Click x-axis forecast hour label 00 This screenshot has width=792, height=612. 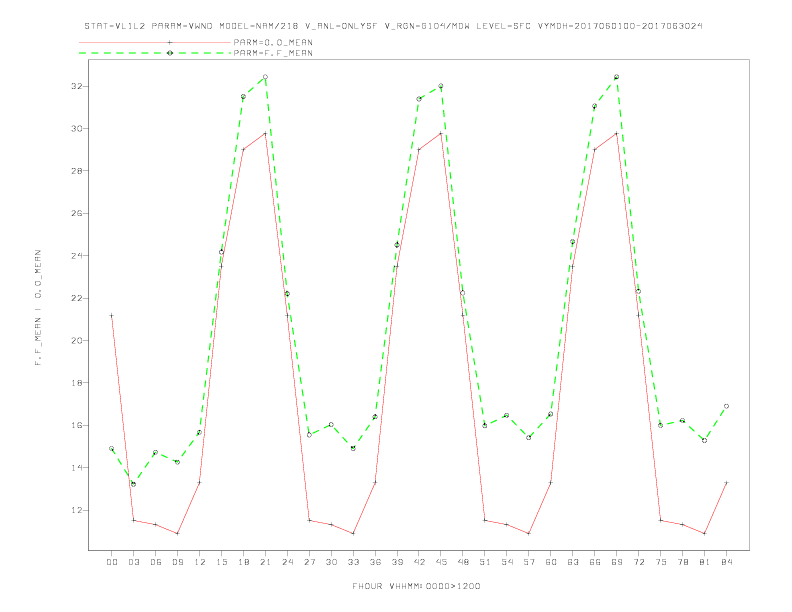click(x=112, y=562)
